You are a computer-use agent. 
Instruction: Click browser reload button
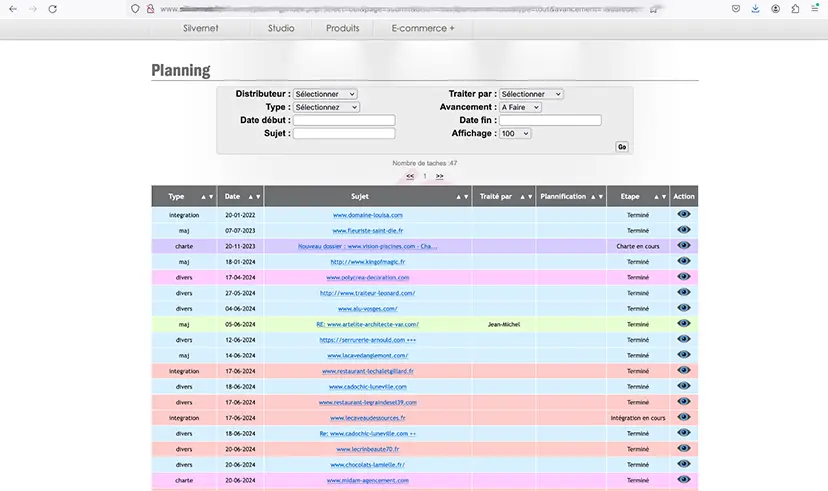pyautogui.click(x=52, y=9)
